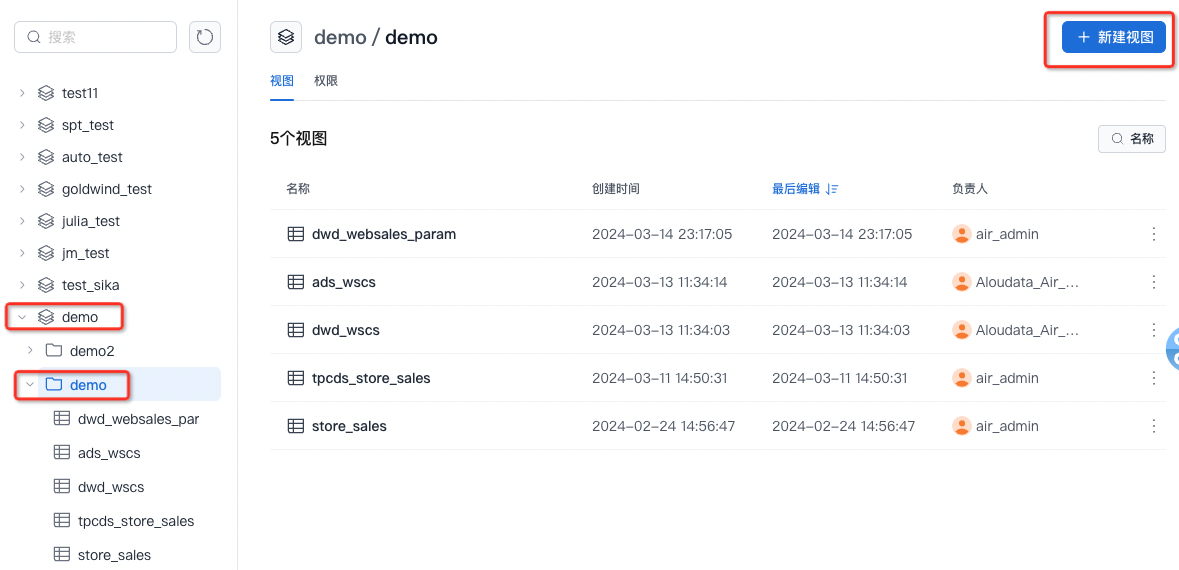Image resolution: width=1179 pixels, height=570 pixels.
Task: Collapse the demo catalog node
Action: [22, 317]
